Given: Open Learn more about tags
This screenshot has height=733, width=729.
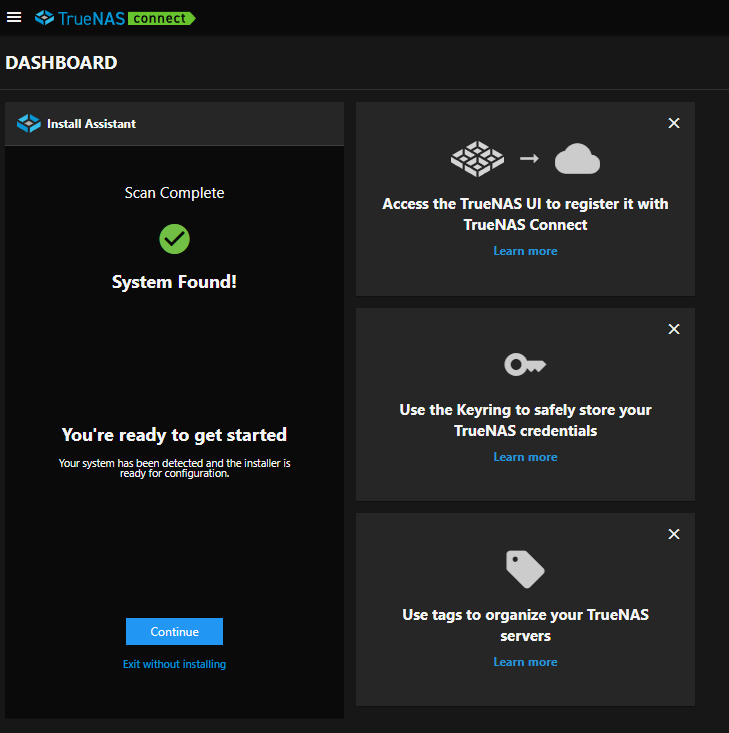Looking at the screenshot, I should click(x=525, y=662).
